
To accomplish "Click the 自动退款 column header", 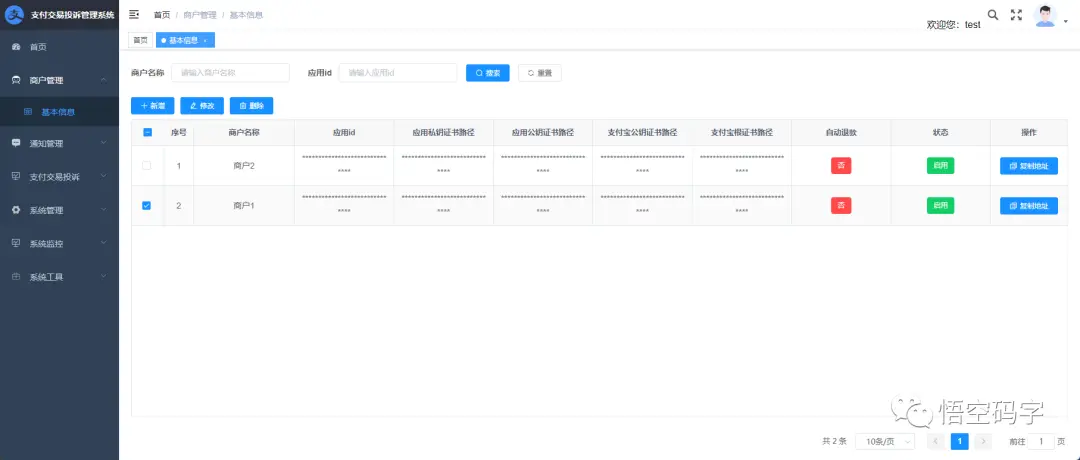I will pos(841,132).
